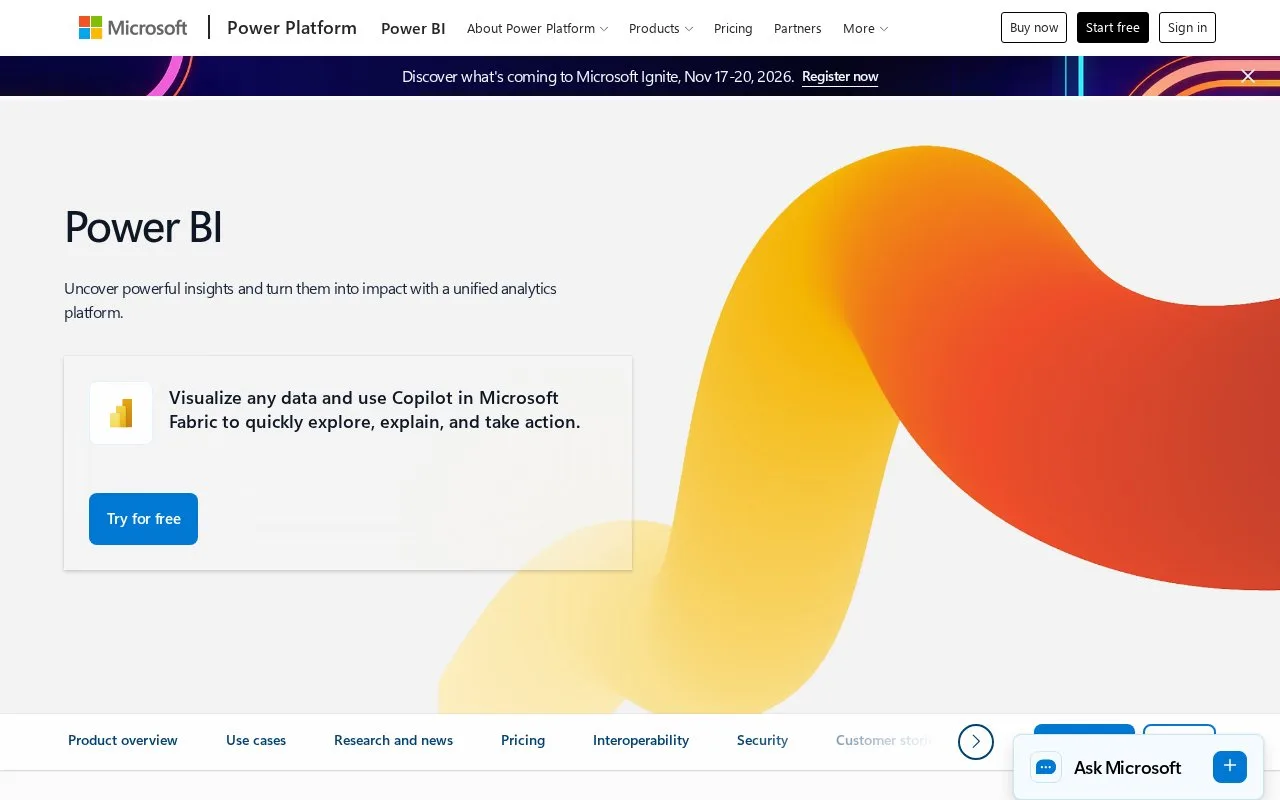Click the Try for free button
The image size is (1280, 800).
click(143, 519)
